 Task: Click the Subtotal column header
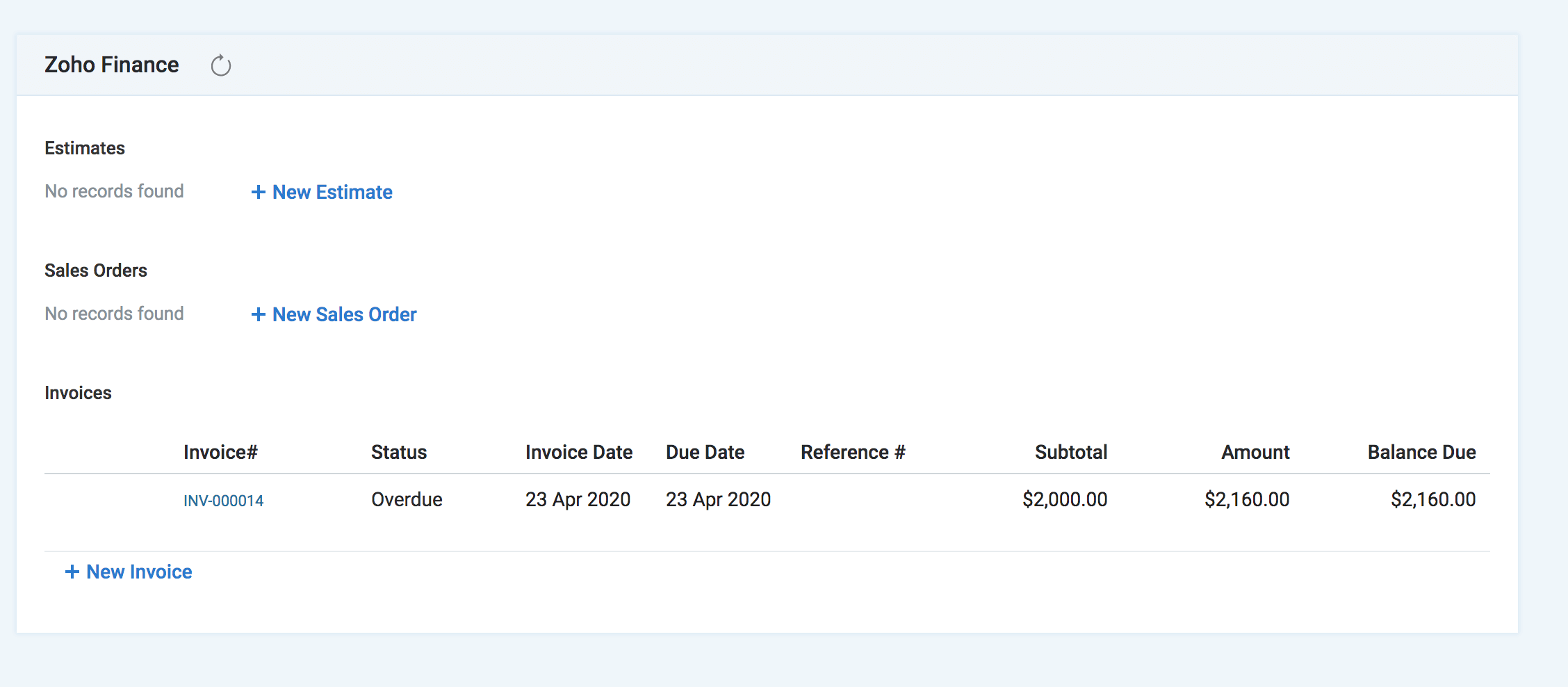[1070, 452]
